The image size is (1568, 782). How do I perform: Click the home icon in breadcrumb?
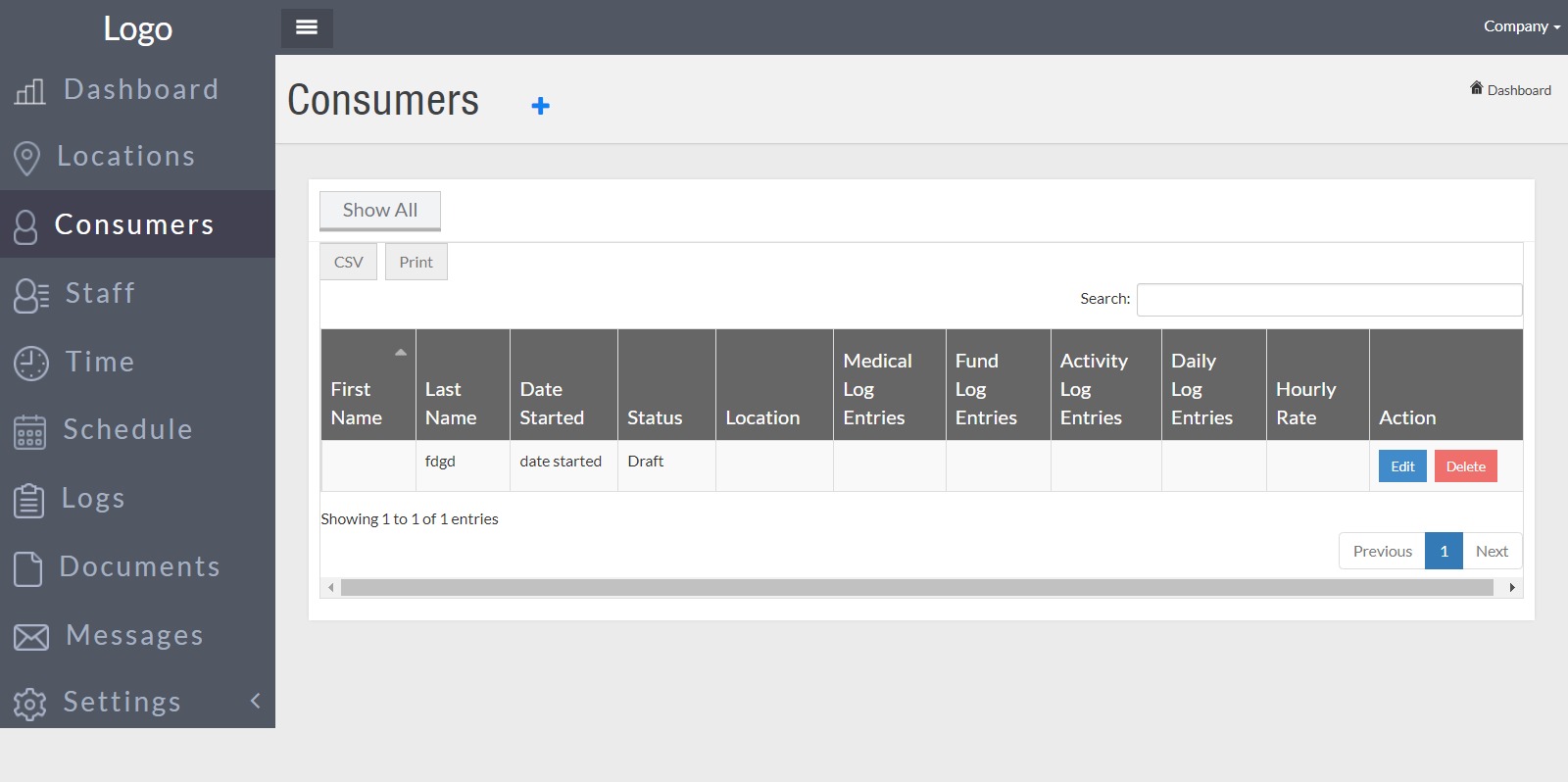1476,88
